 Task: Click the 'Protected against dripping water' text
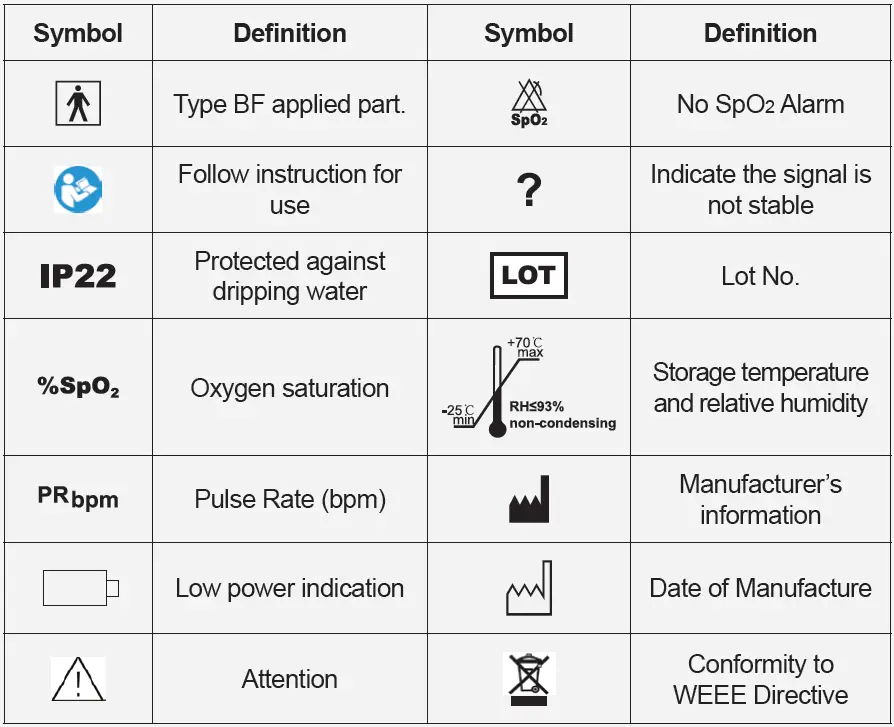pos(290,276)
